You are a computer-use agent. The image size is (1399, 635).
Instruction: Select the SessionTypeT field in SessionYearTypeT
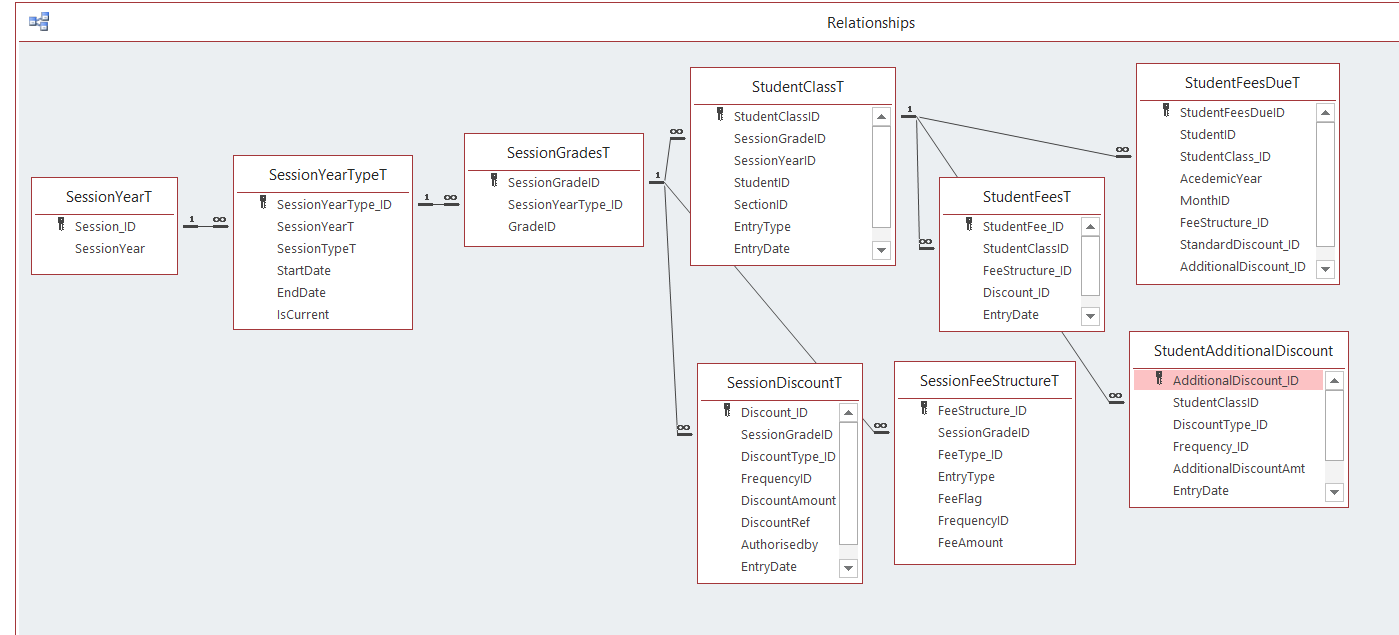click(316, 248)
